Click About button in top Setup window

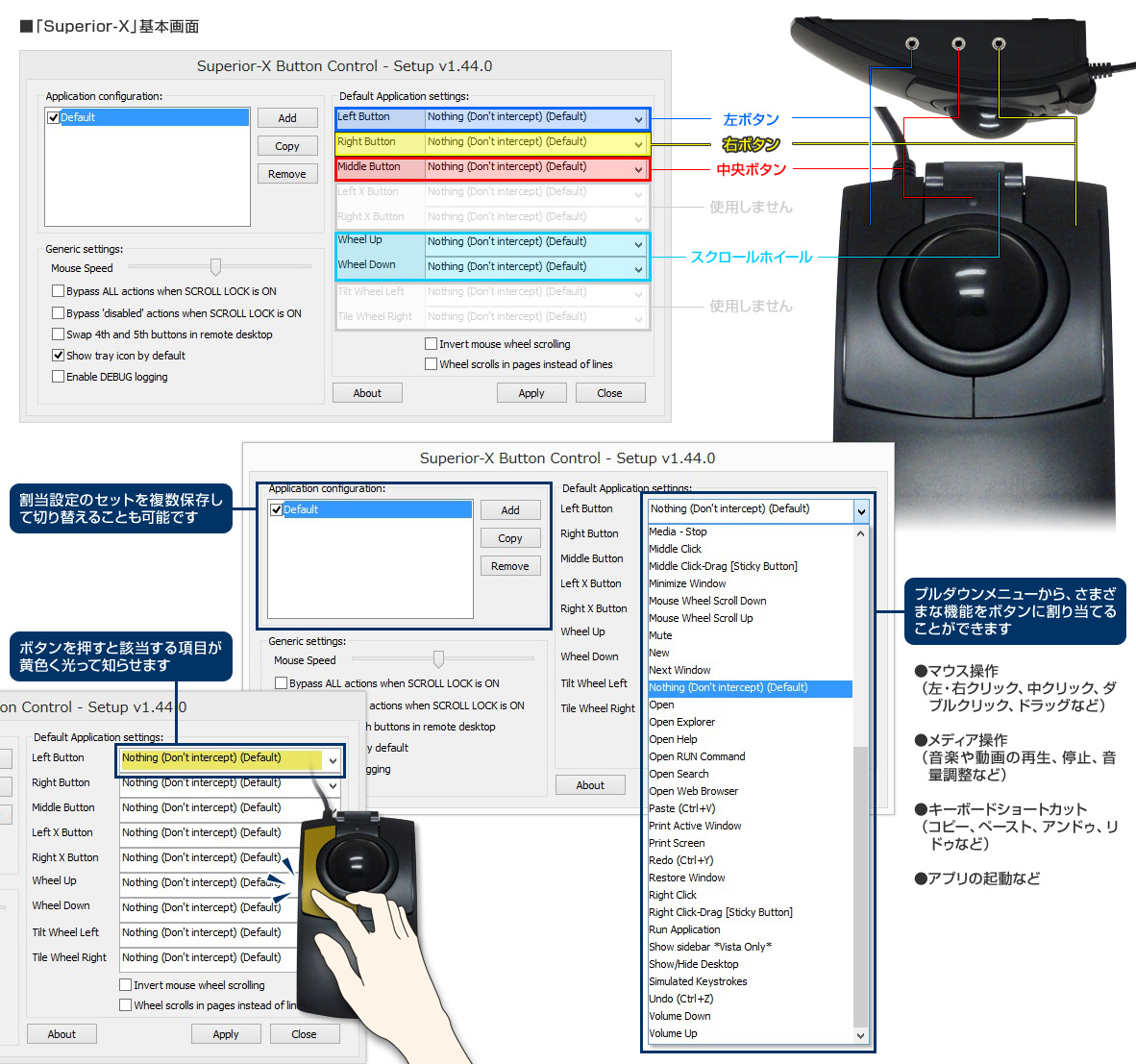(x=367, y=393)
